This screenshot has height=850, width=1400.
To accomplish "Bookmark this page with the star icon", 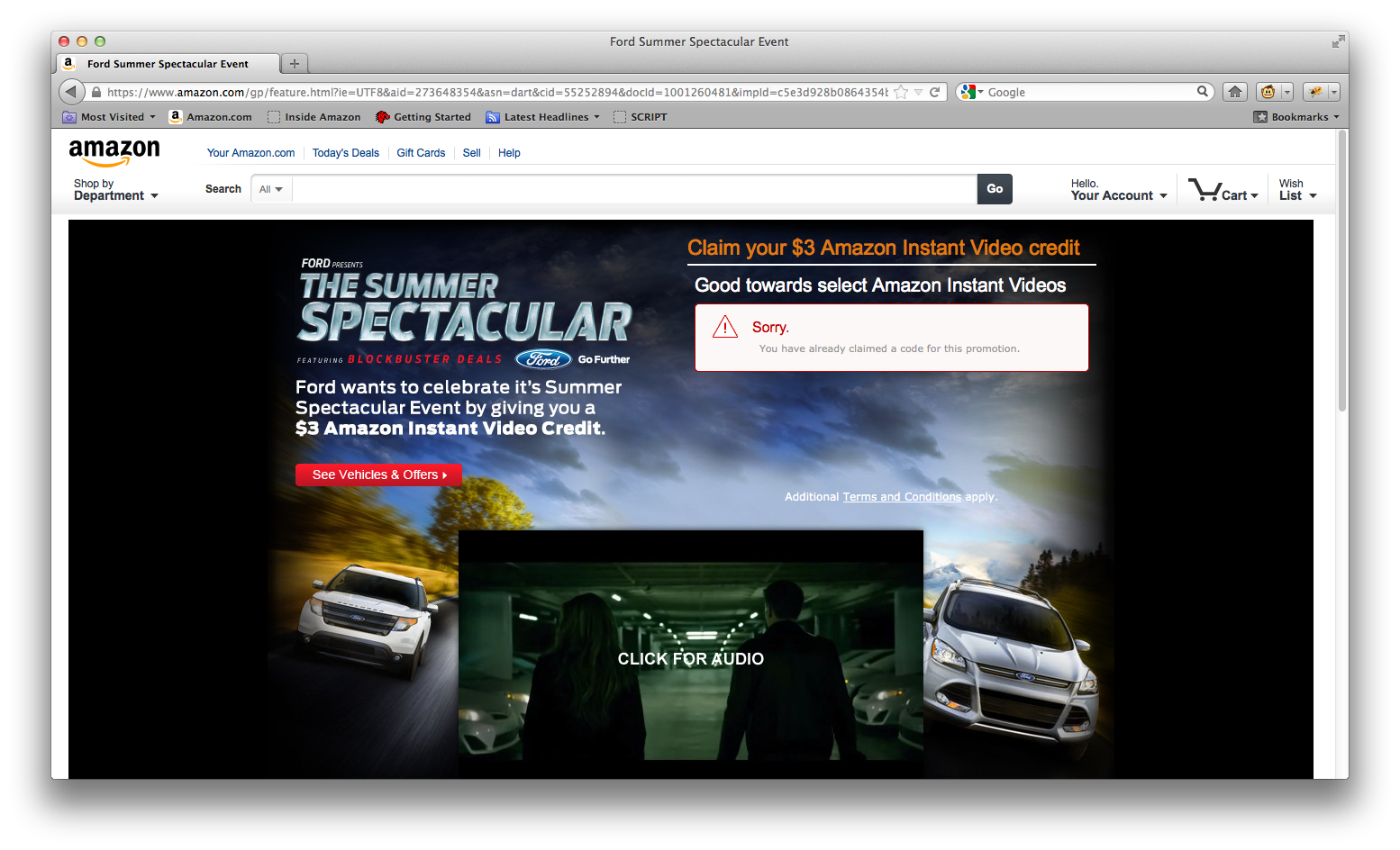I will [901, 92].
